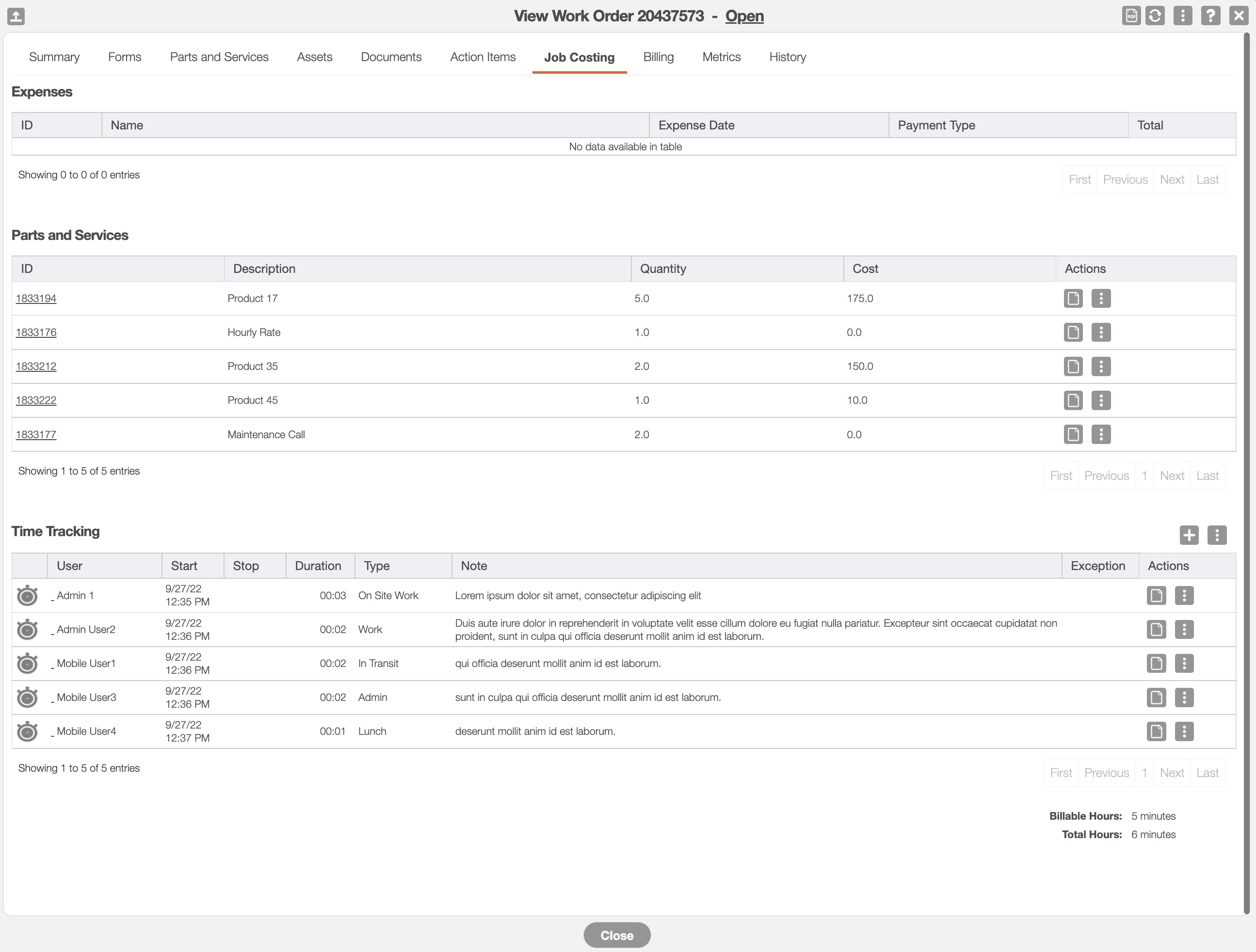
Task: Click the stopwatch icon for Mobile User3
Action: (x=27, y=697)
